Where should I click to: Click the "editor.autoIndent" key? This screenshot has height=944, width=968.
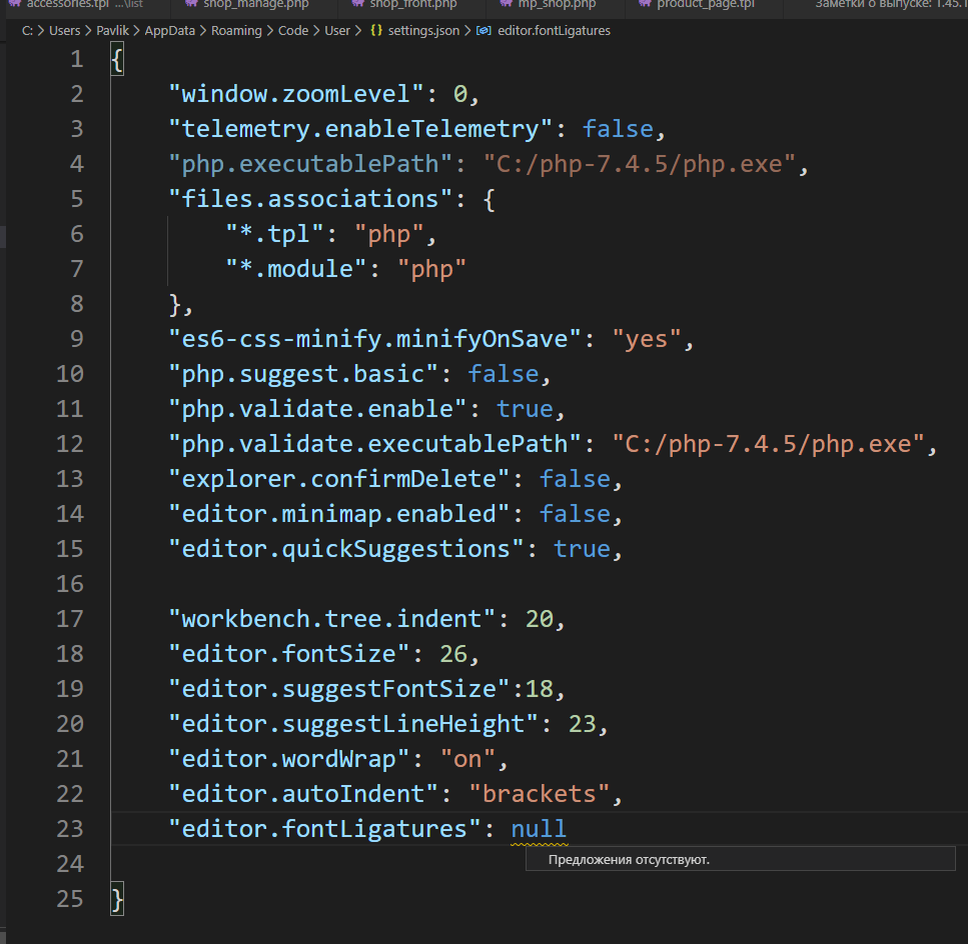pyautogui.click(x=303, y=794)
